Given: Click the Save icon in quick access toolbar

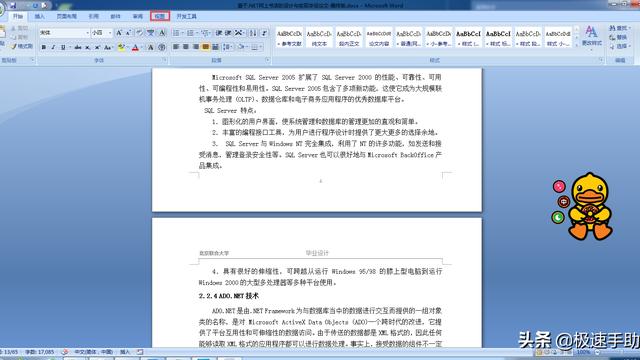Looking at the screenshot, I should [13, 5].
